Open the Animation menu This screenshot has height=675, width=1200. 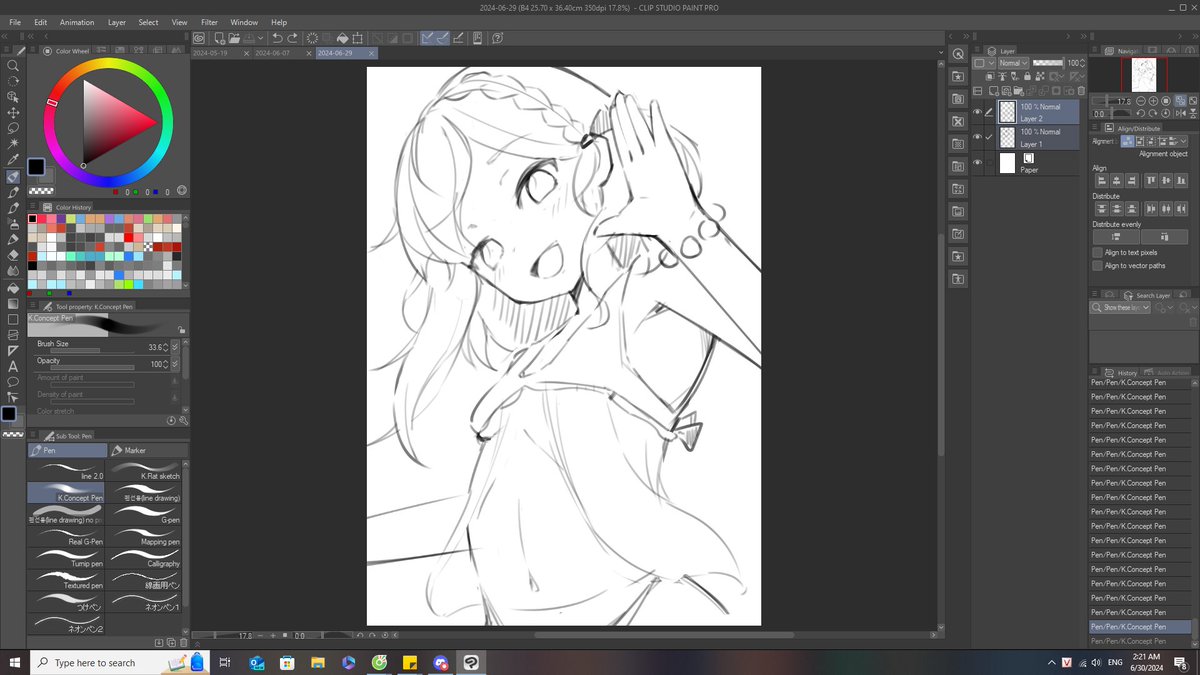pyautogui.click(x=77, y=22)
